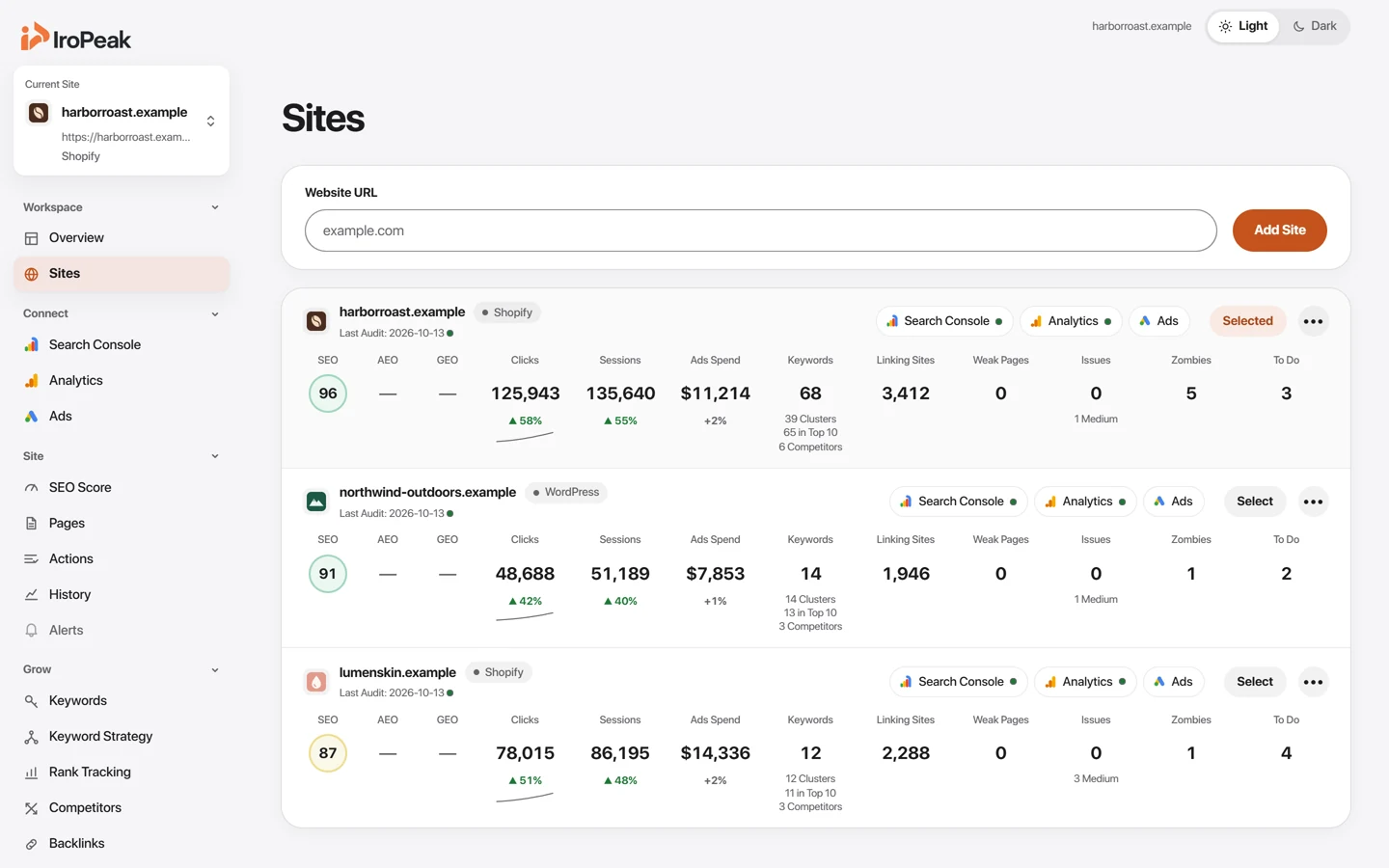Focus the Website URL input field

pos(761,231)
